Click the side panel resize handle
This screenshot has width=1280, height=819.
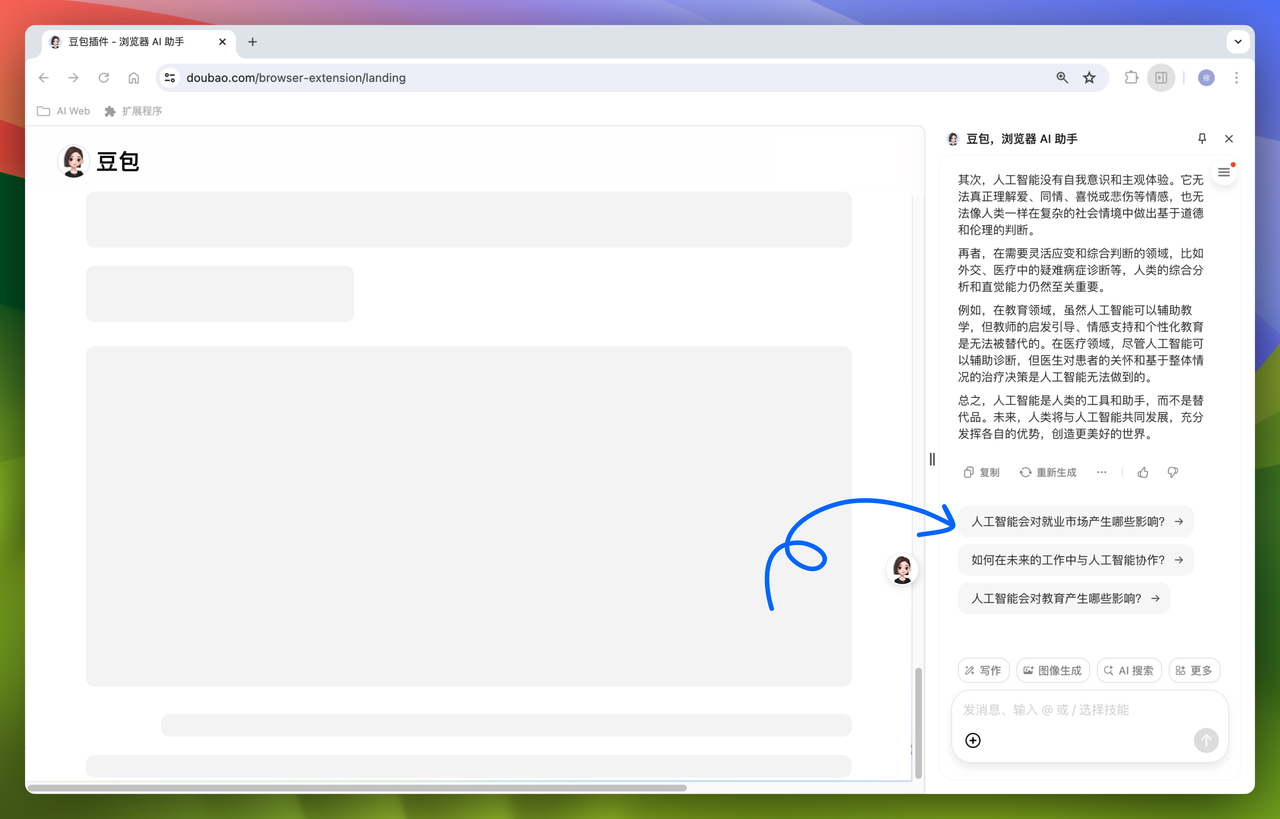coord(932,460)
